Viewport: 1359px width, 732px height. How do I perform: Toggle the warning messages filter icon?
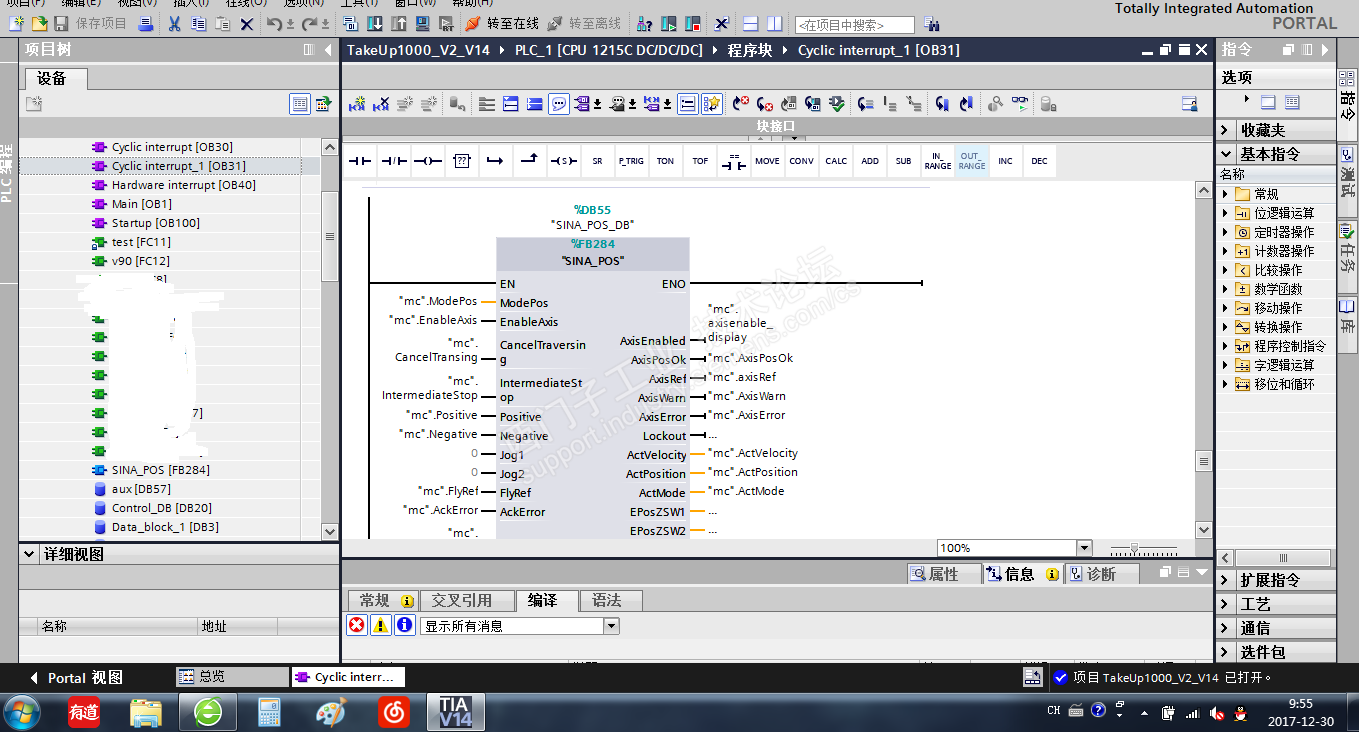point(381,625)
